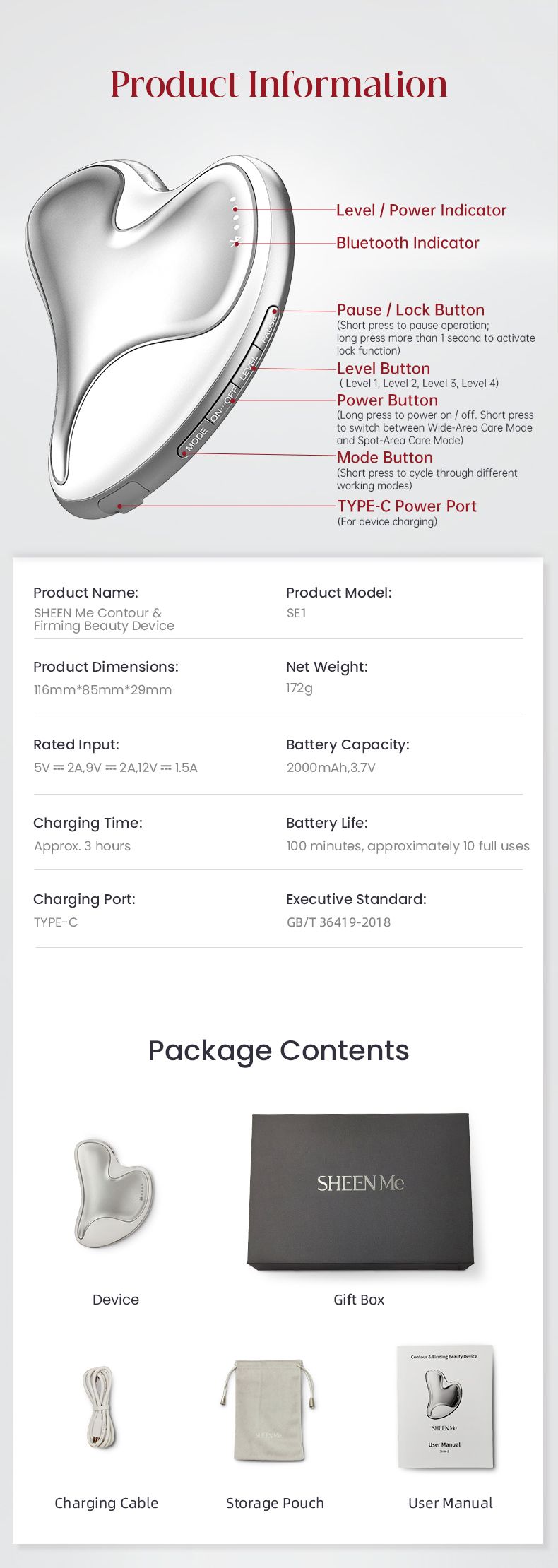Screen dimensions: 558x1568
Task: Click the Storage Pouch image
Action: click(x=269, y=1411)
